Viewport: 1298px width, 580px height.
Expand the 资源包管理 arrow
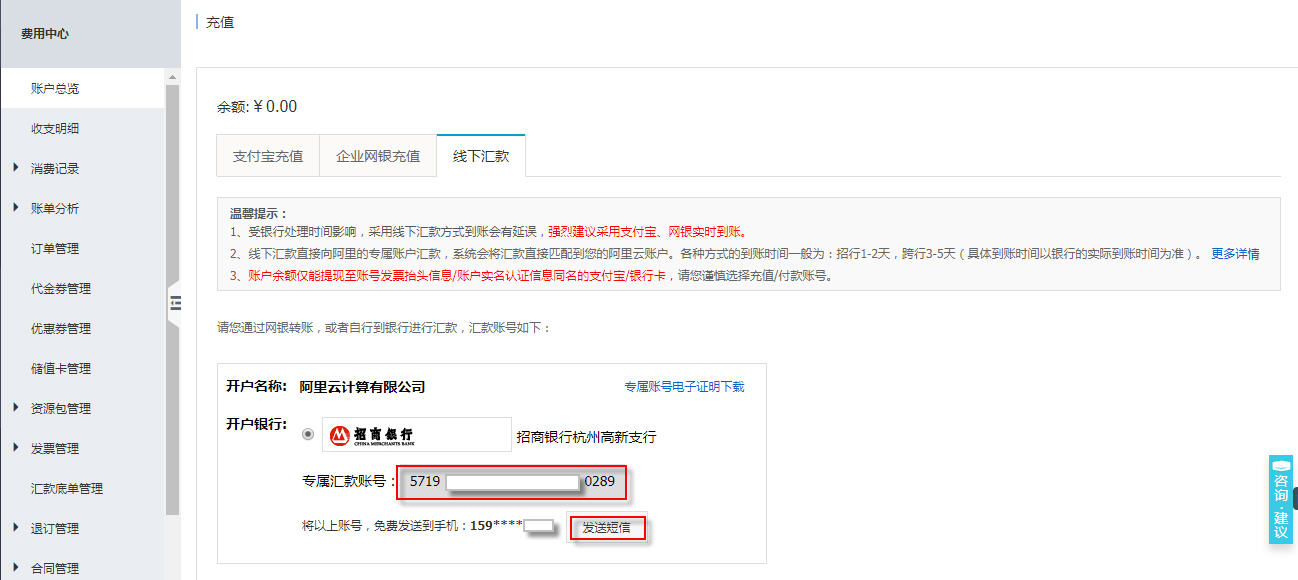coord(17,407)
